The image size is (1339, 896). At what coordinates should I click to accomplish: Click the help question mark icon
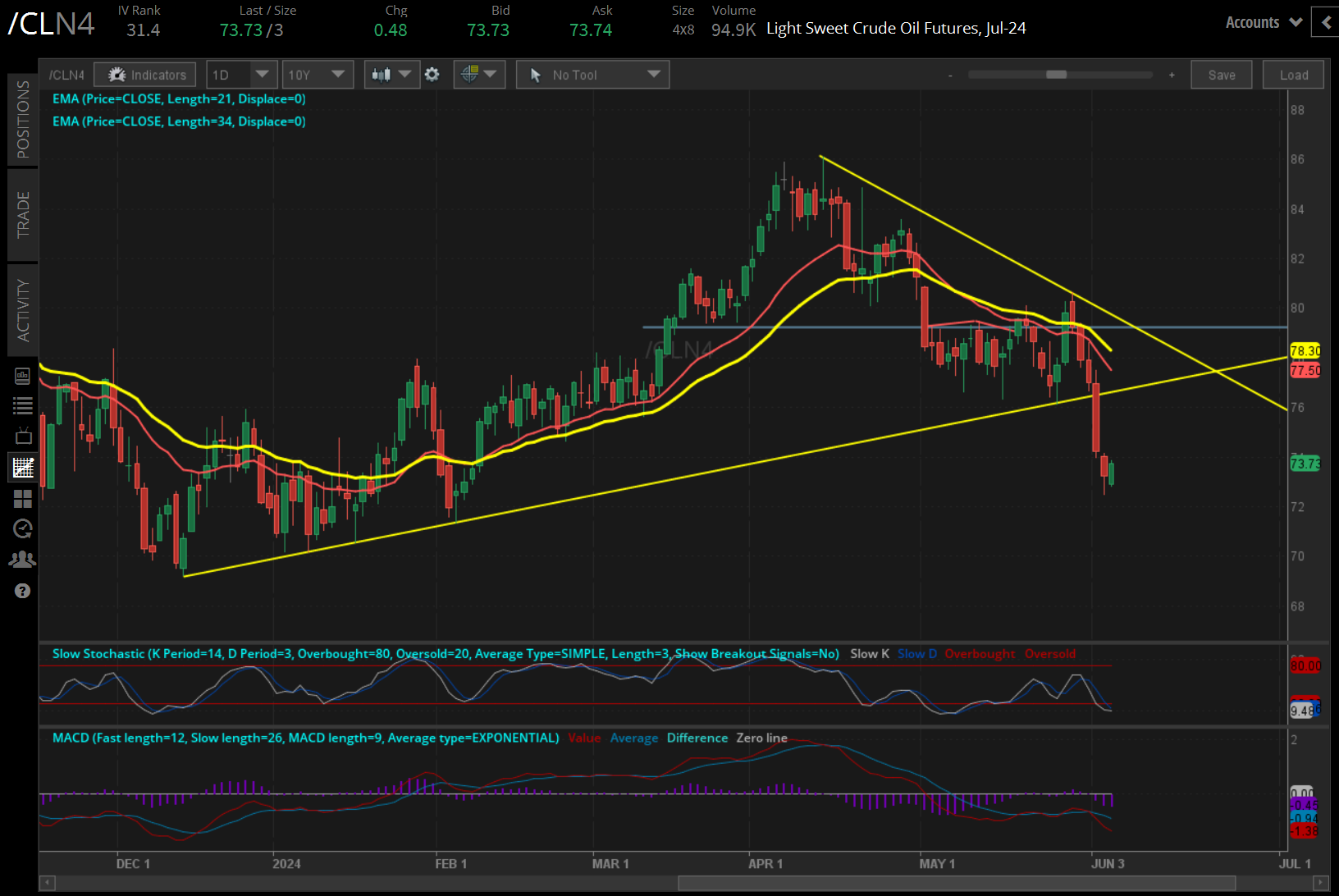(23, 591)
